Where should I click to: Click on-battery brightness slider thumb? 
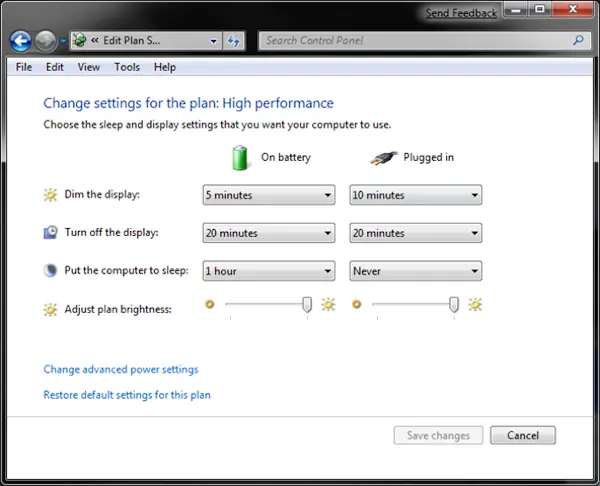point(307,305)
